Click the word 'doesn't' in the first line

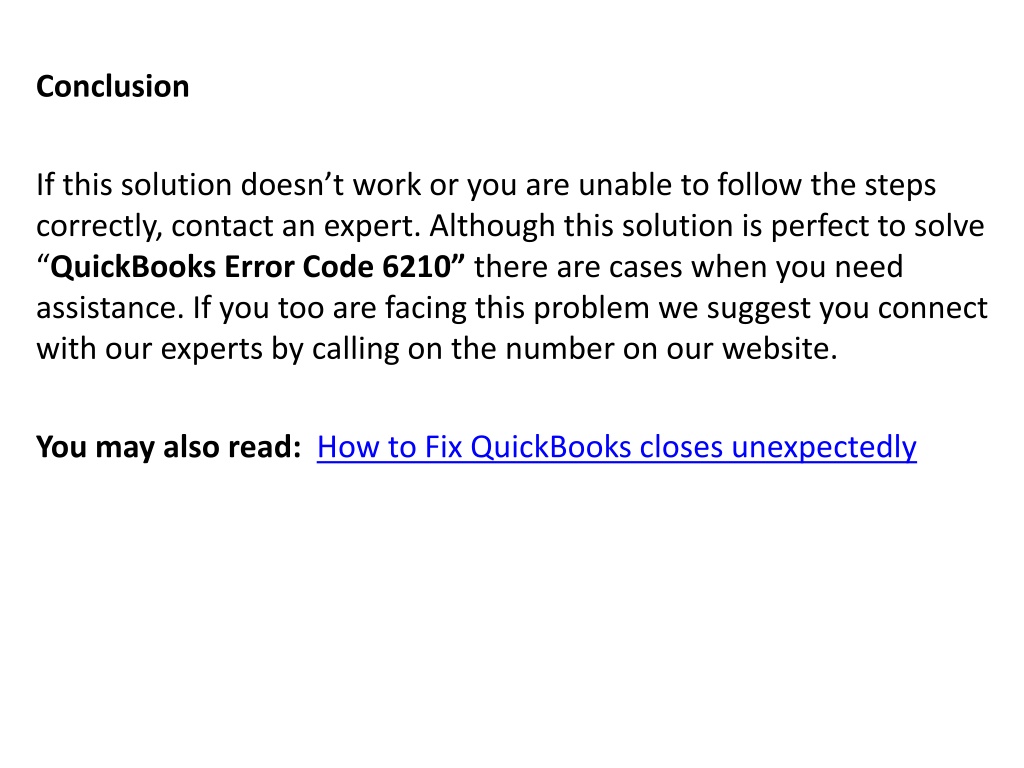292,185
